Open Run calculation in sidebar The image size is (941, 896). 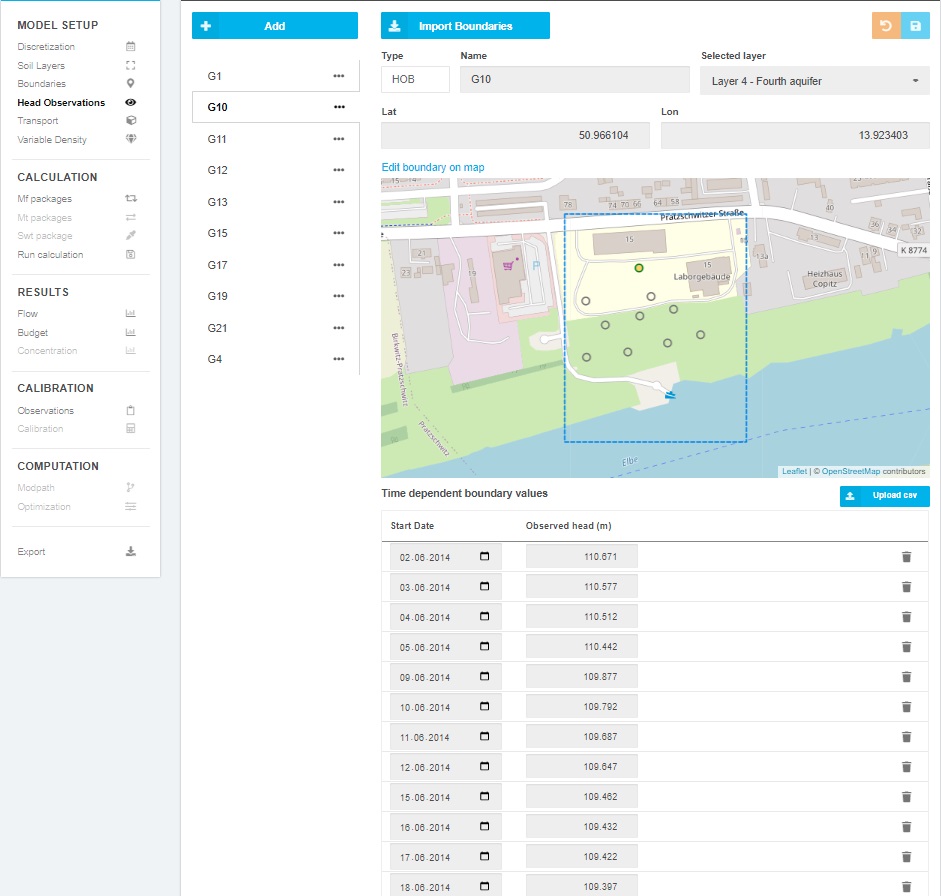point(50,255)
